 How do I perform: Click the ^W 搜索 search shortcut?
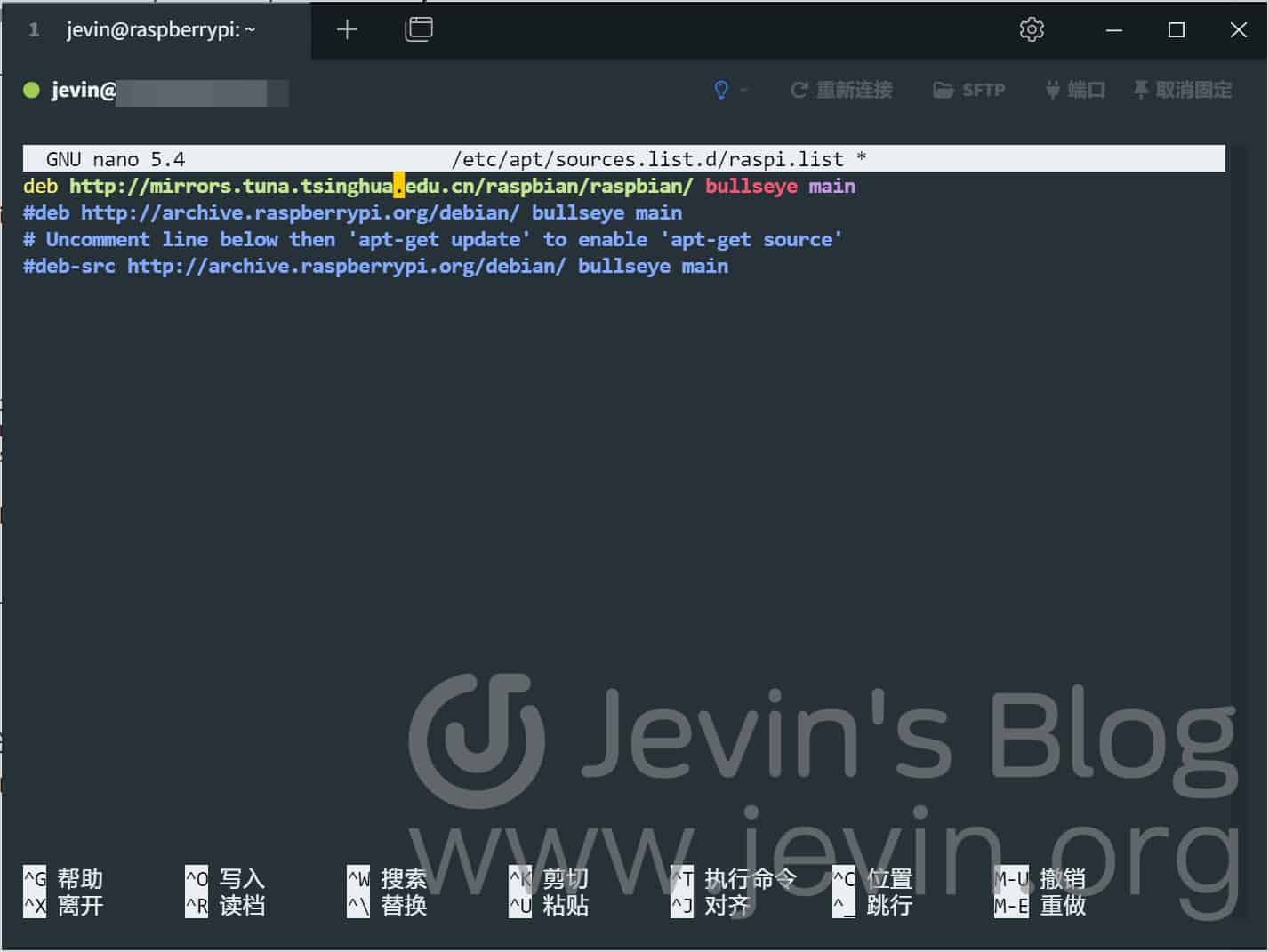(387, 878)
